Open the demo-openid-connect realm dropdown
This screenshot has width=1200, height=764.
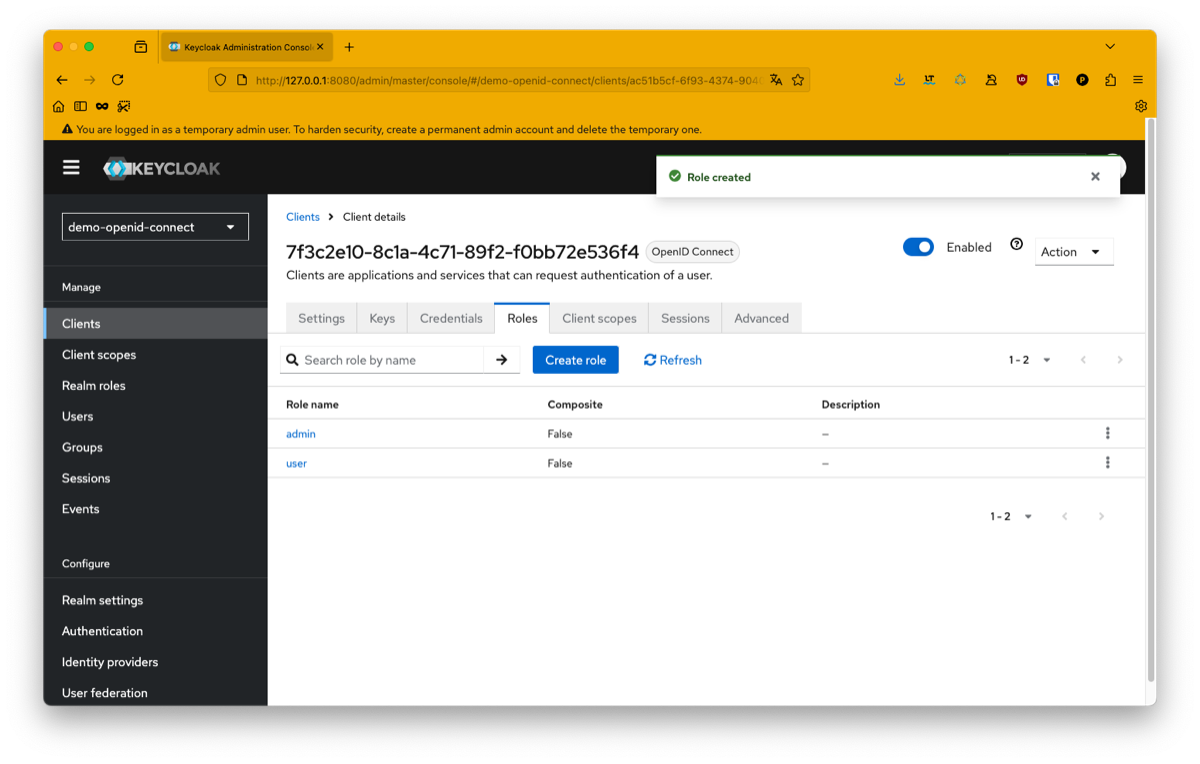[155, 227]
